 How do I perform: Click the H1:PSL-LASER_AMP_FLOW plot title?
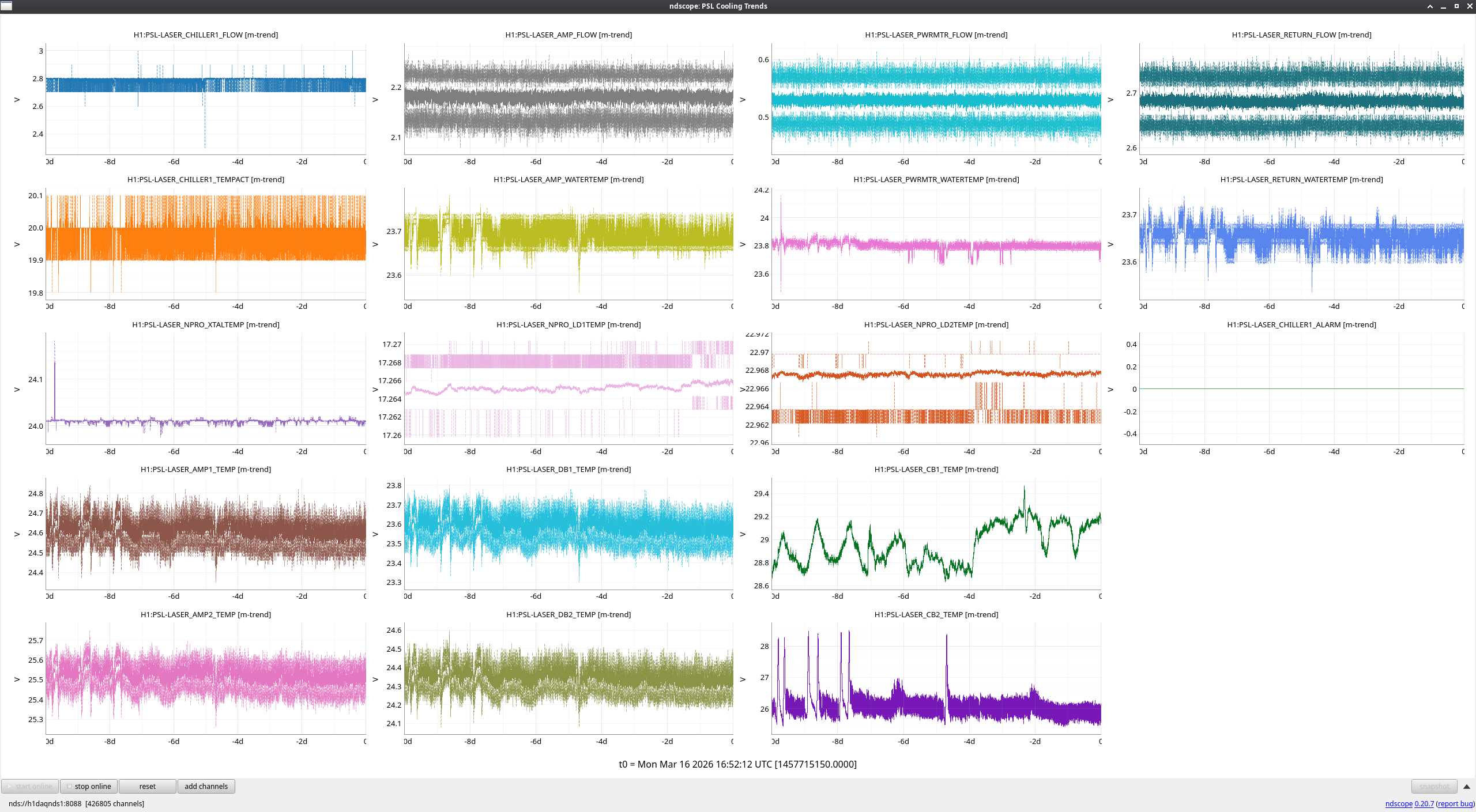(568, 35)
